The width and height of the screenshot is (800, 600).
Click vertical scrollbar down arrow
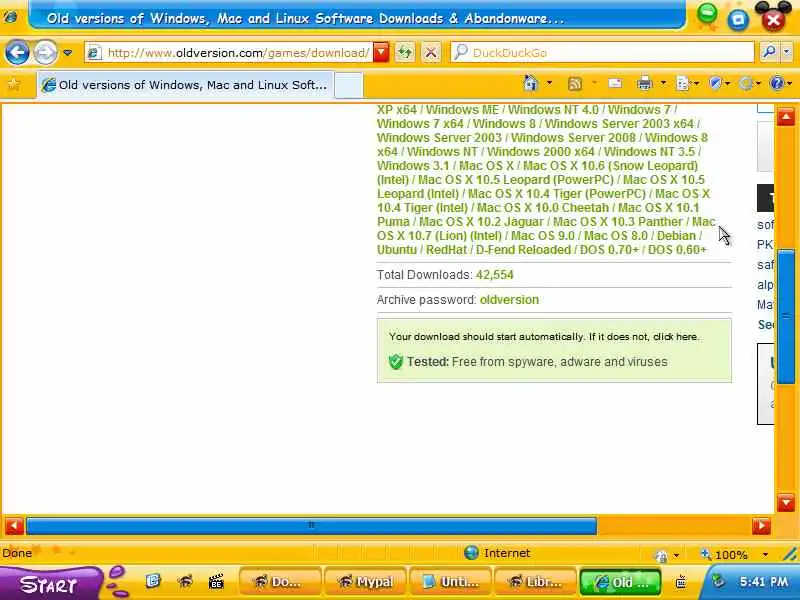[786, 503]
